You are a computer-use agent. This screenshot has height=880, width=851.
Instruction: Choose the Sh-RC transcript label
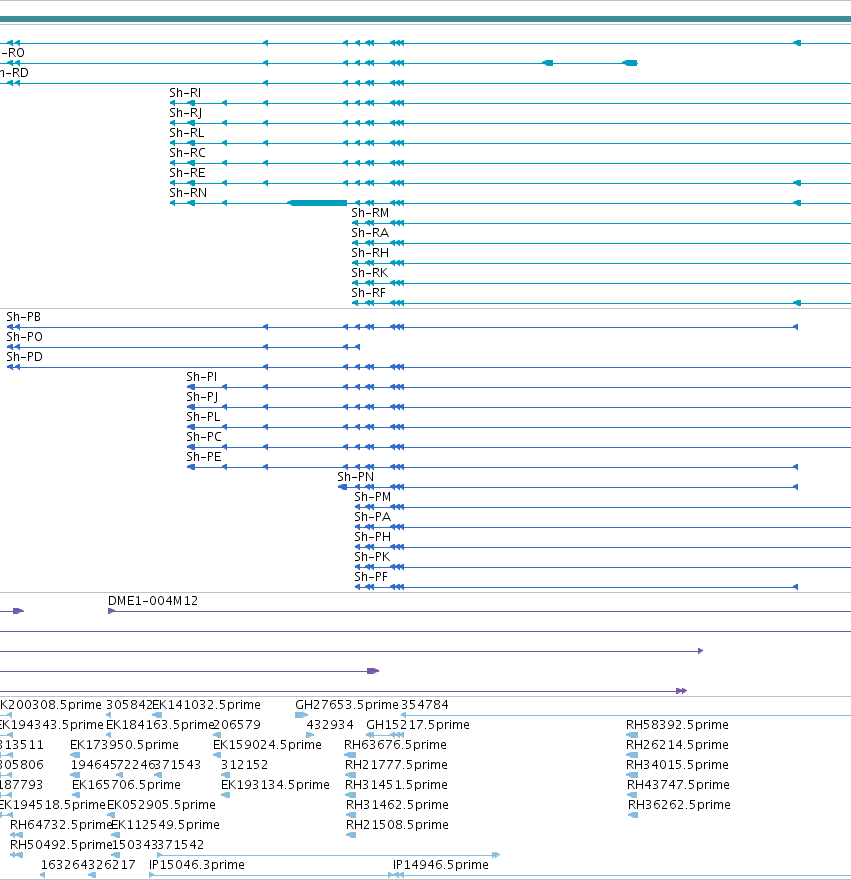[x=187, y=153]
